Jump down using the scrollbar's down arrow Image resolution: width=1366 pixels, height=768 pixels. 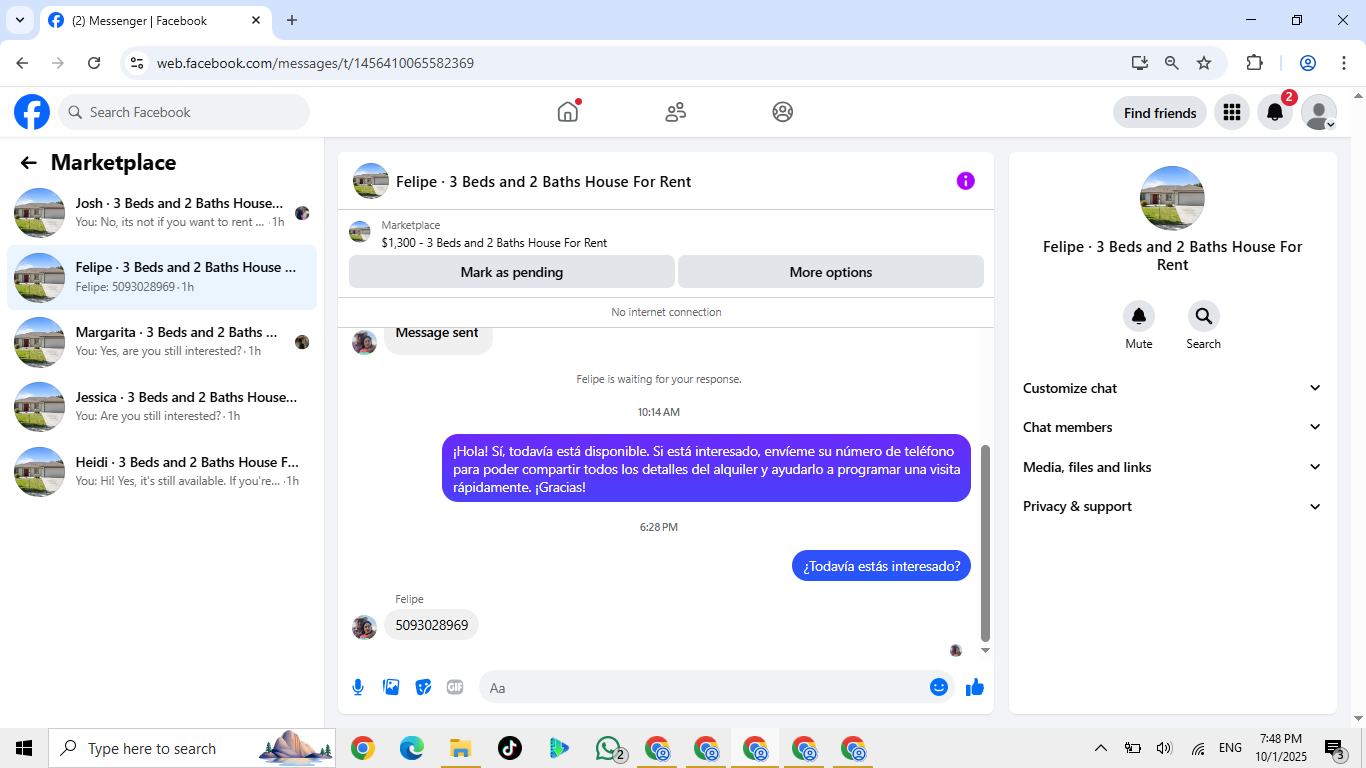(985, 650)
